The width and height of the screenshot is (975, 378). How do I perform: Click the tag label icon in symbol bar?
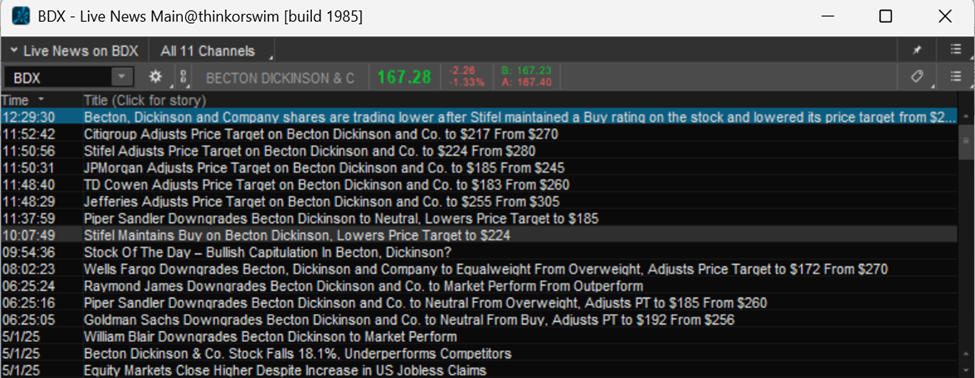(x=917, y=76)
